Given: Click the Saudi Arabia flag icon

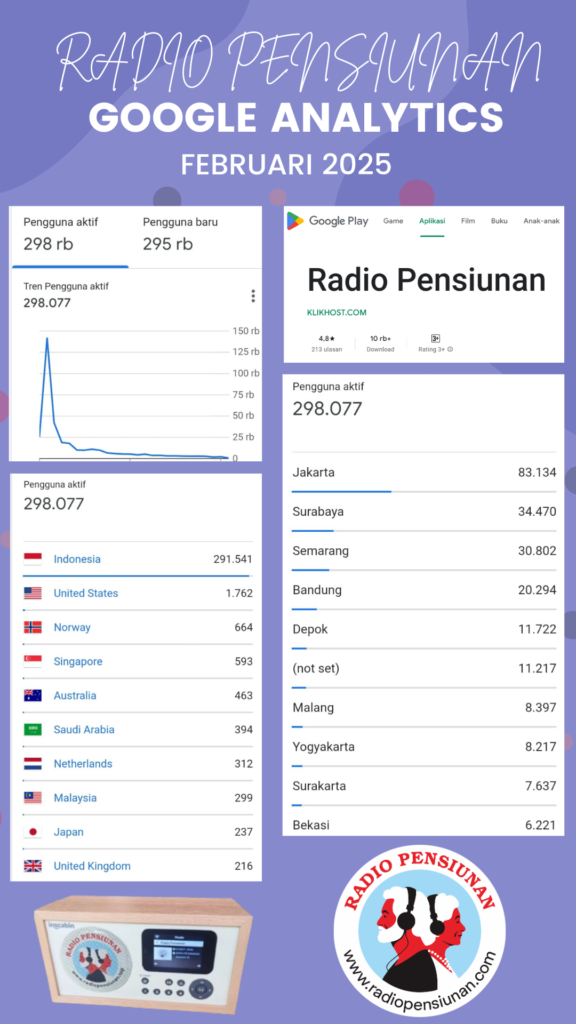Looking at the screenshot, I should [33, 729].
